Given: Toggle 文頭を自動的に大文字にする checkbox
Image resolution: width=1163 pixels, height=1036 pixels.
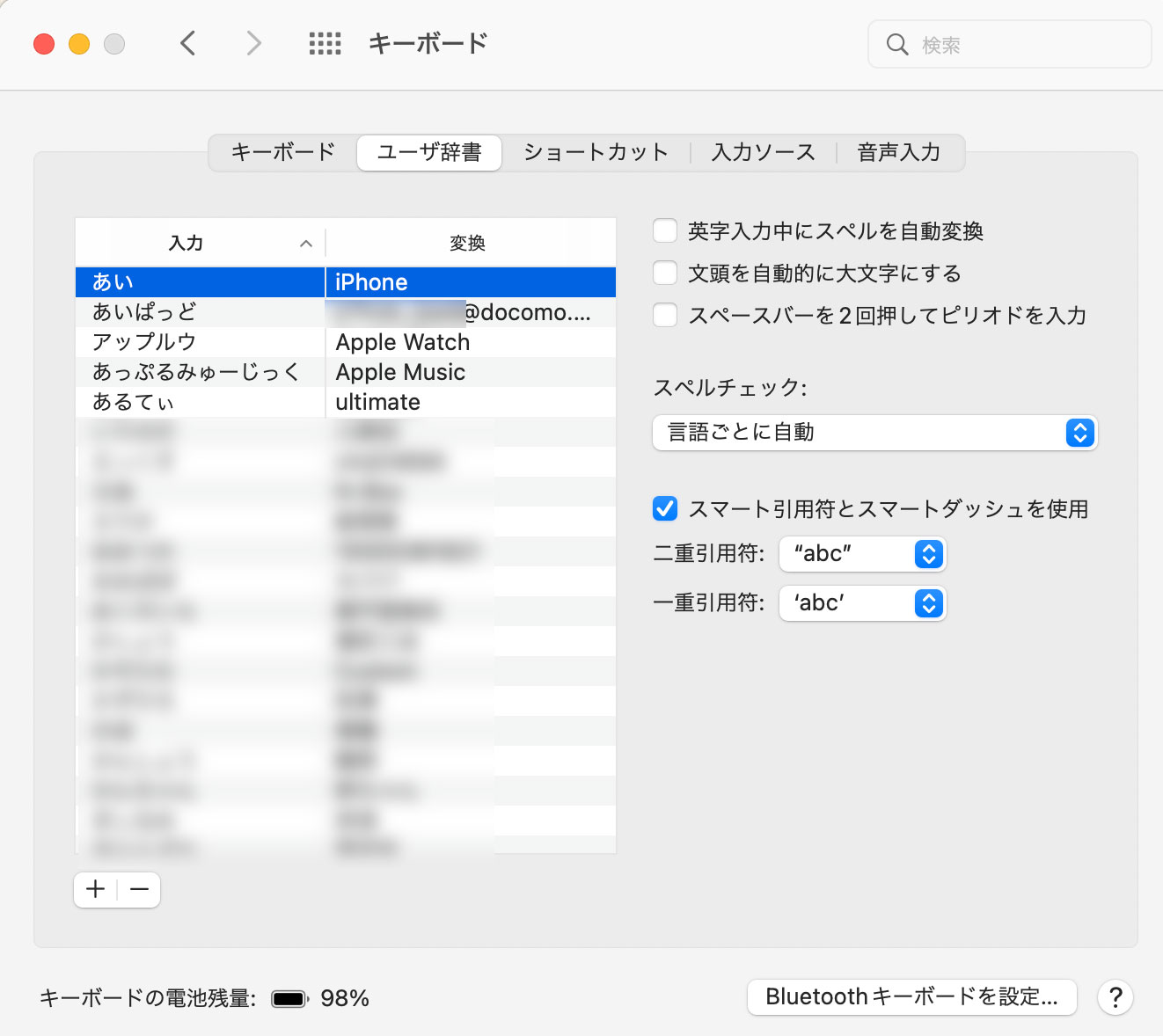Looking at the screenshot, I should pos(665,274).
